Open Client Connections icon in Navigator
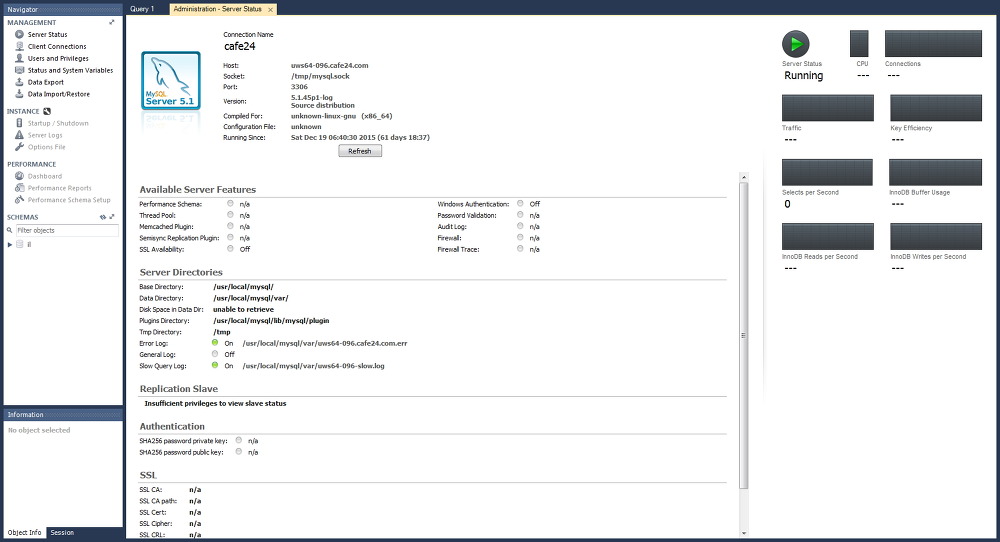Screen dimensions: 1000x542 (19, 46)
